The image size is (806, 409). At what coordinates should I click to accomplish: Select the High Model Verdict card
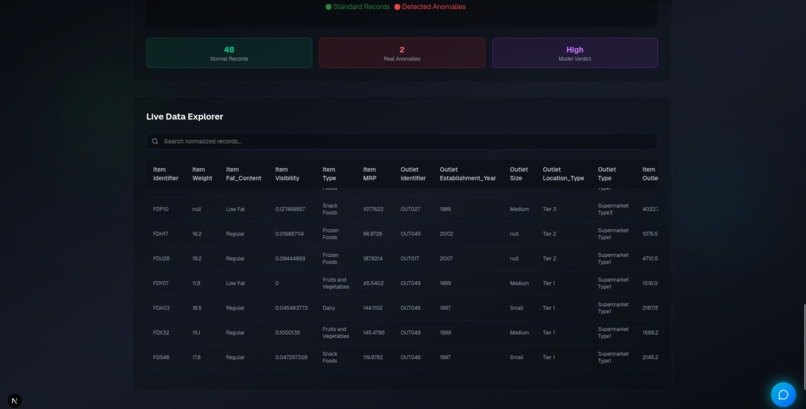575,53
